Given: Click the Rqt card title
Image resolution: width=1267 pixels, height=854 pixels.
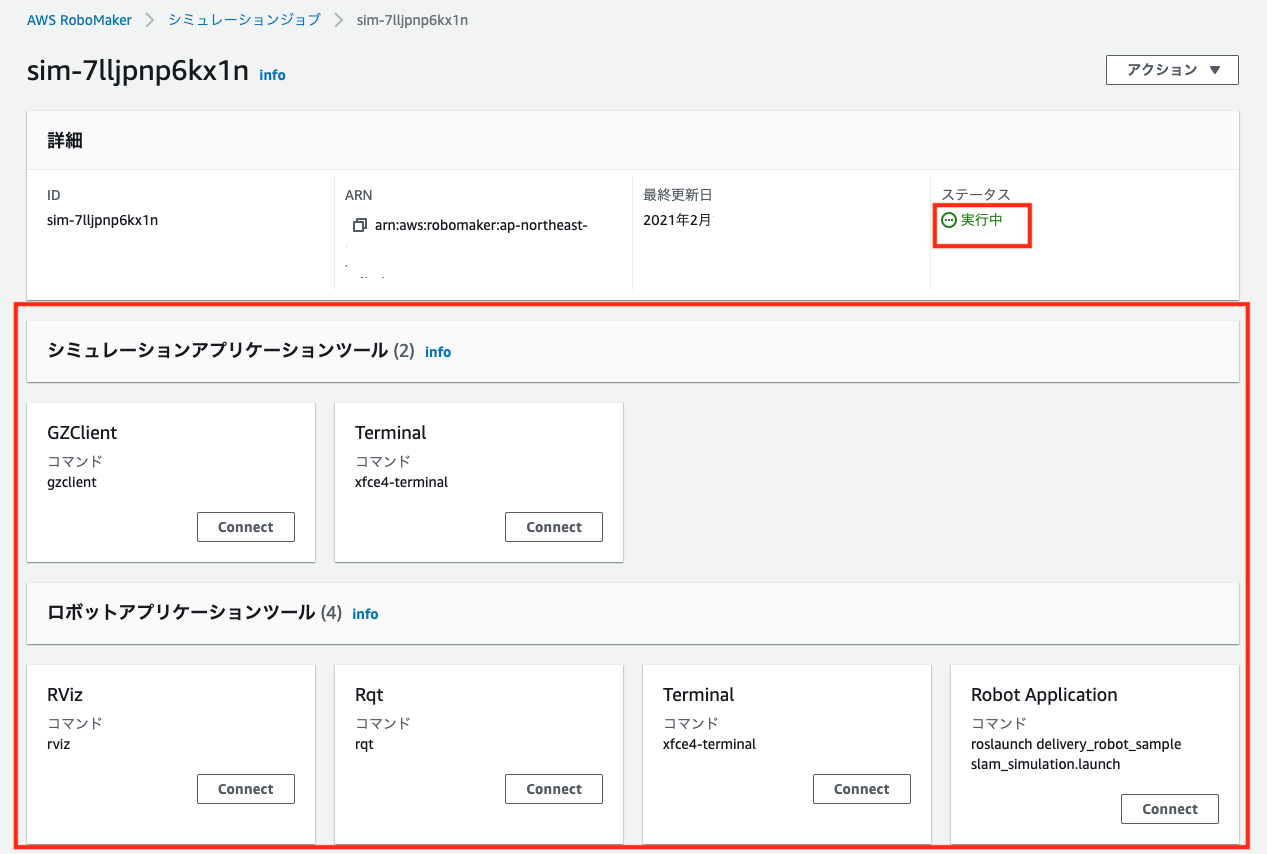Looking at the screenshot, I should pos(369,695).
